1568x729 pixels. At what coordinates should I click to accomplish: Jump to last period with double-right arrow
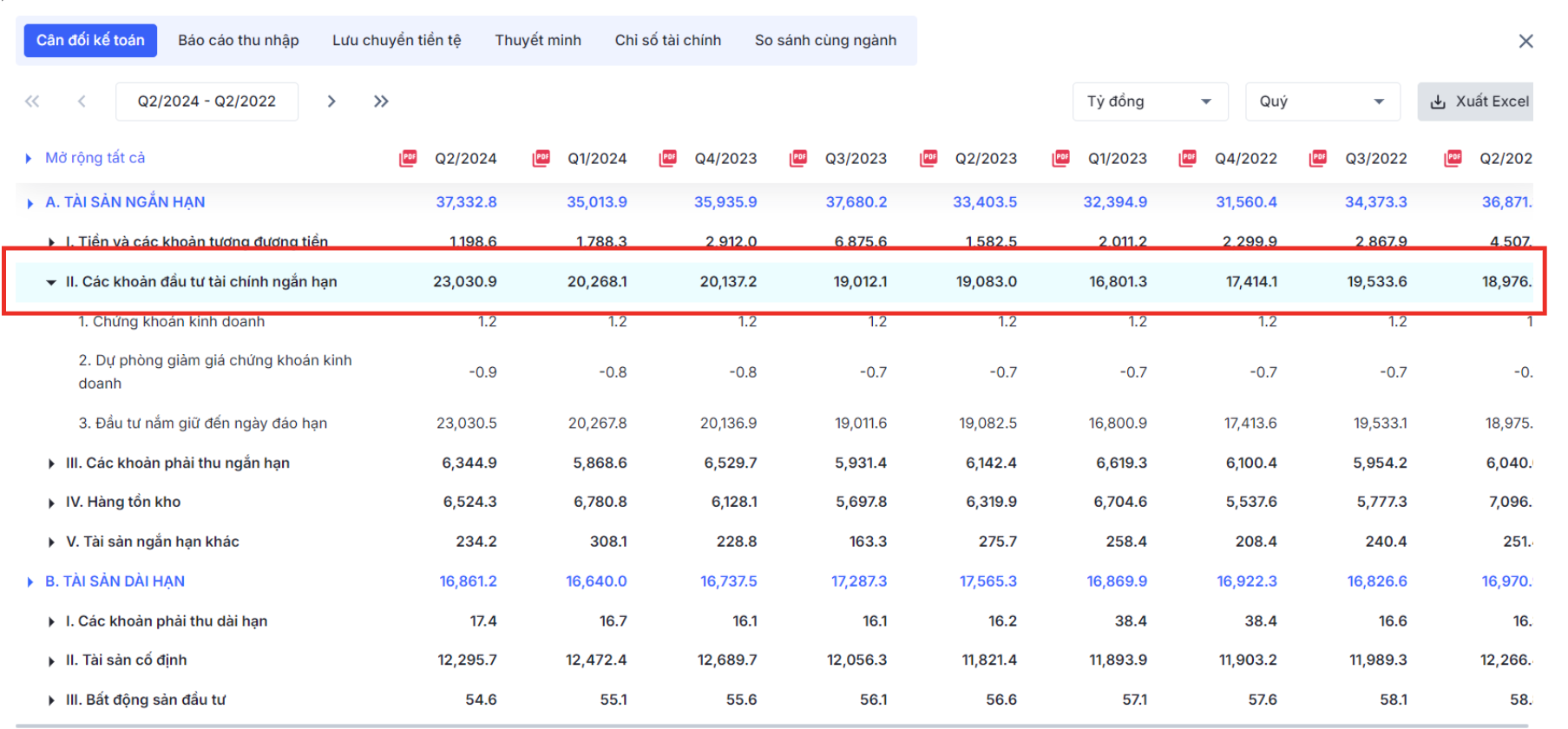pos(381,102)
